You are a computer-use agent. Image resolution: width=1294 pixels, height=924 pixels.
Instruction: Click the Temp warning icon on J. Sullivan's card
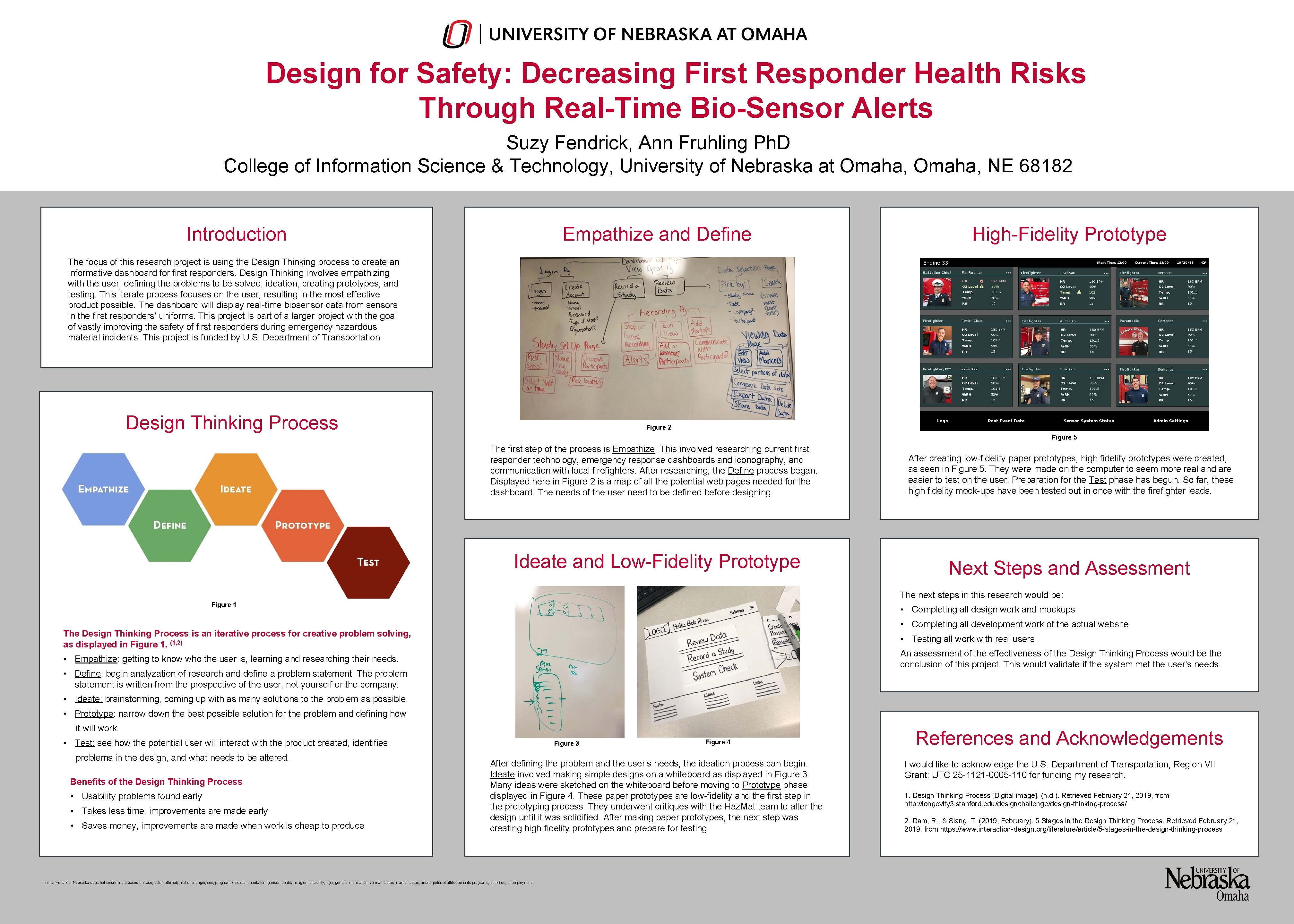[1080, 293]
